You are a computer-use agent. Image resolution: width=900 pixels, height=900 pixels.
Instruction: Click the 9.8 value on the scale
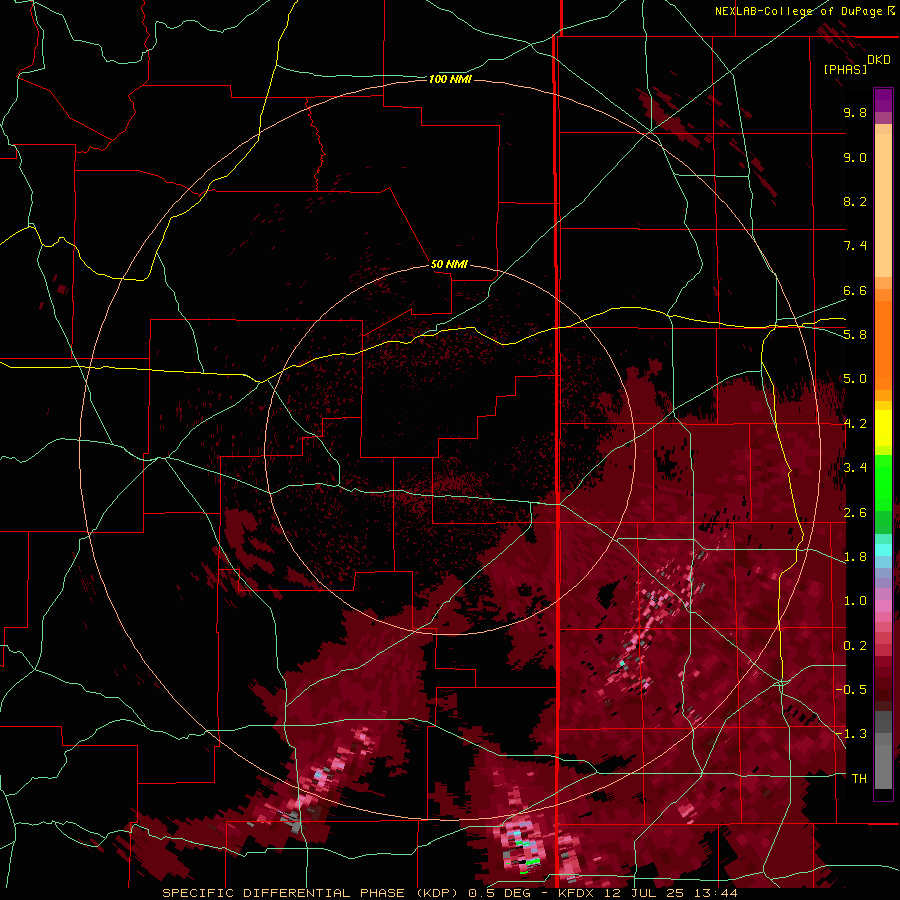point(855,113)
